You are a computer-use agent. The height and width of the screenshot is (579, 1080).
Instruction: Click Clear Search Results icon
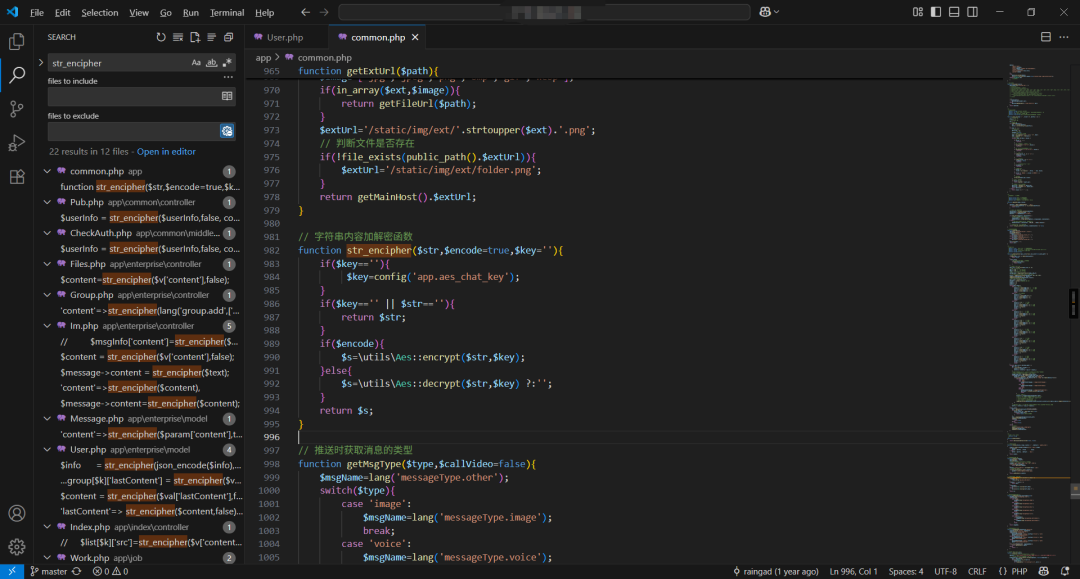[x=178, y=37]
